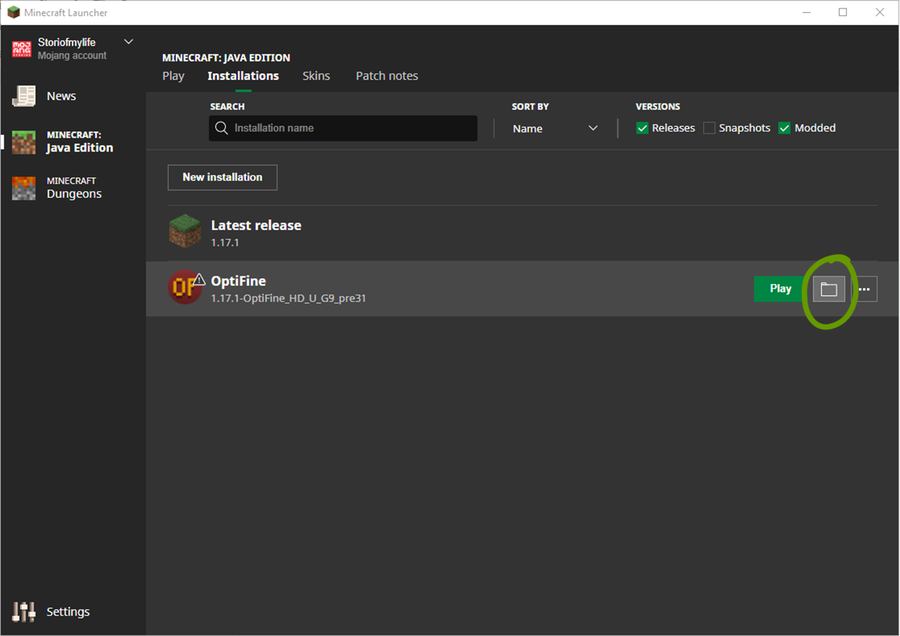Viewport: 900px width, 636px height.
Task: Minimize the Minecraft Launcher window
Action: coord(806,12)
